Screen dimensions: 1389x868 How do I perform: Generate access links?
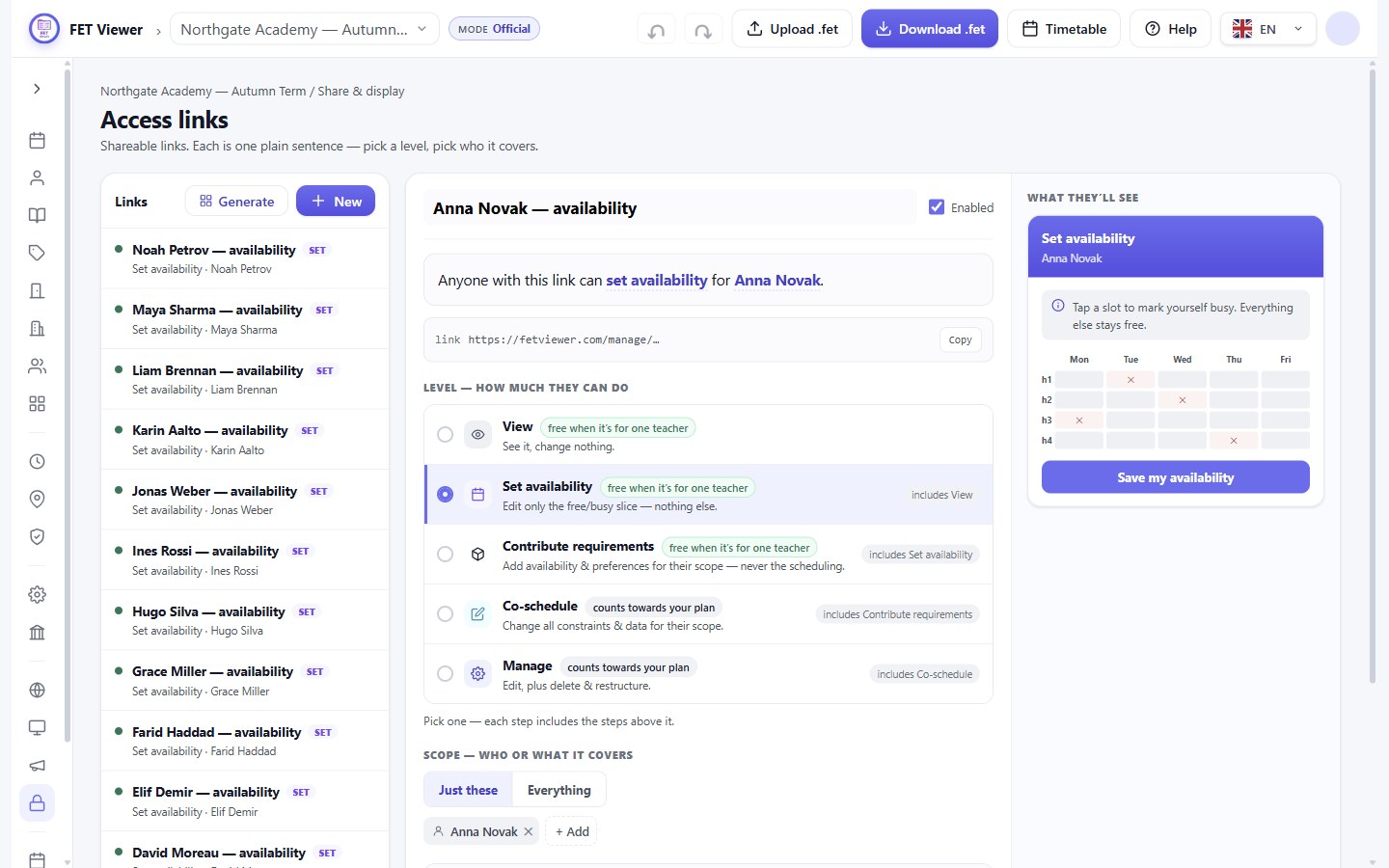[237, 202]
